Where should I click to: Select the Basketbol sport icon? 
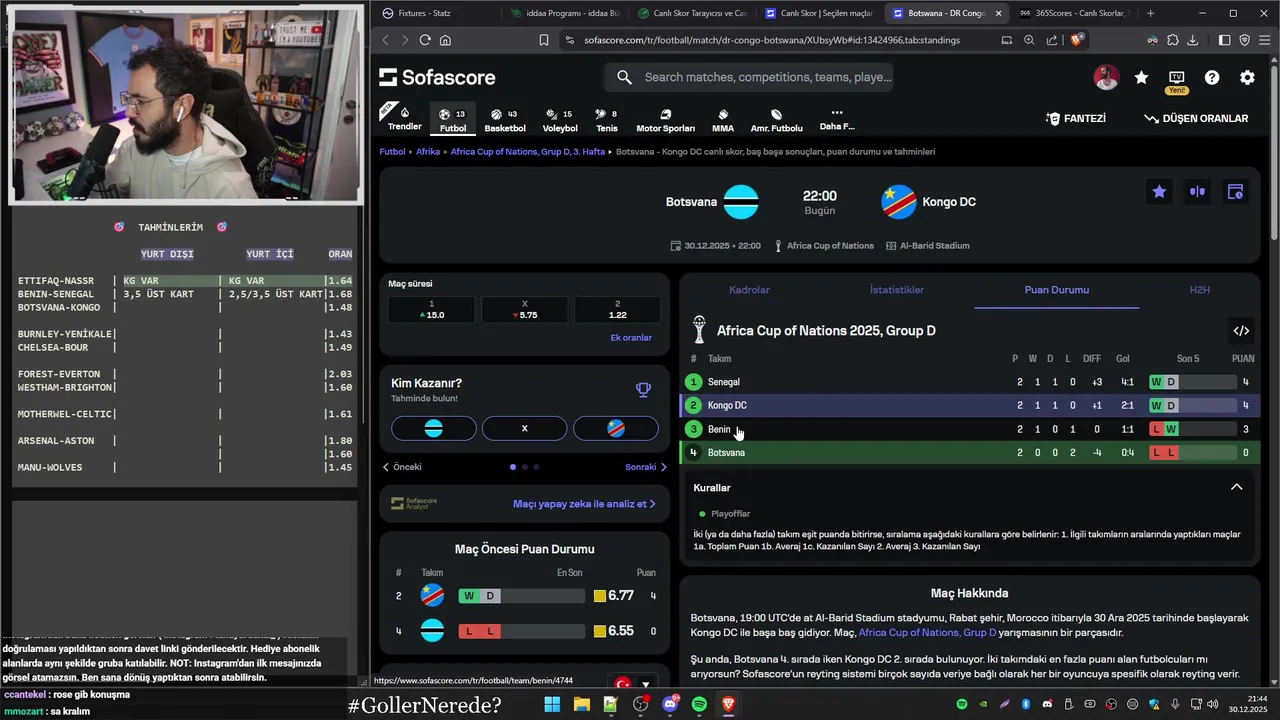tap(504, 120)
